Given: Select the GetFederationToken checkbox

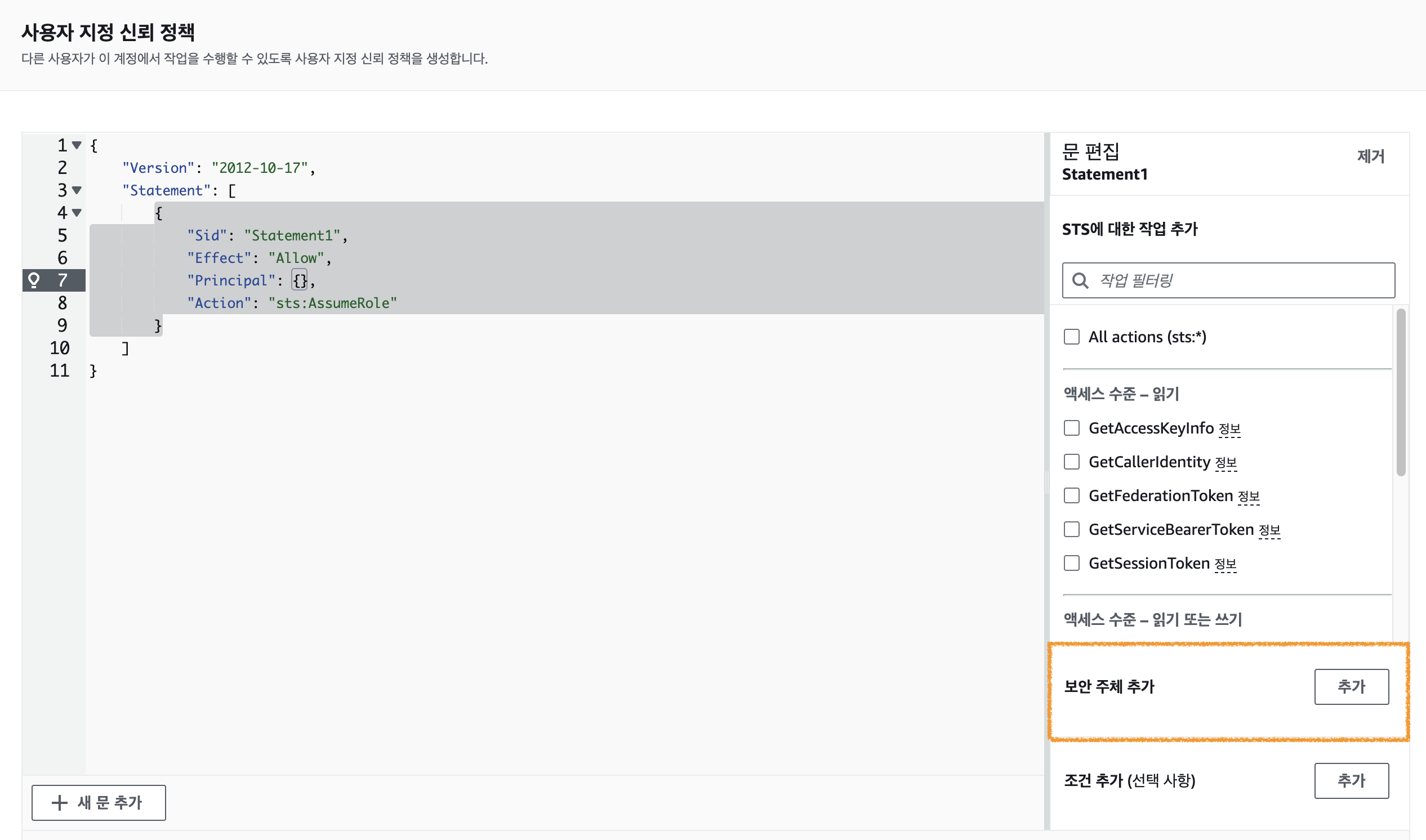Looking at the screenshot, I should 1071,496.
